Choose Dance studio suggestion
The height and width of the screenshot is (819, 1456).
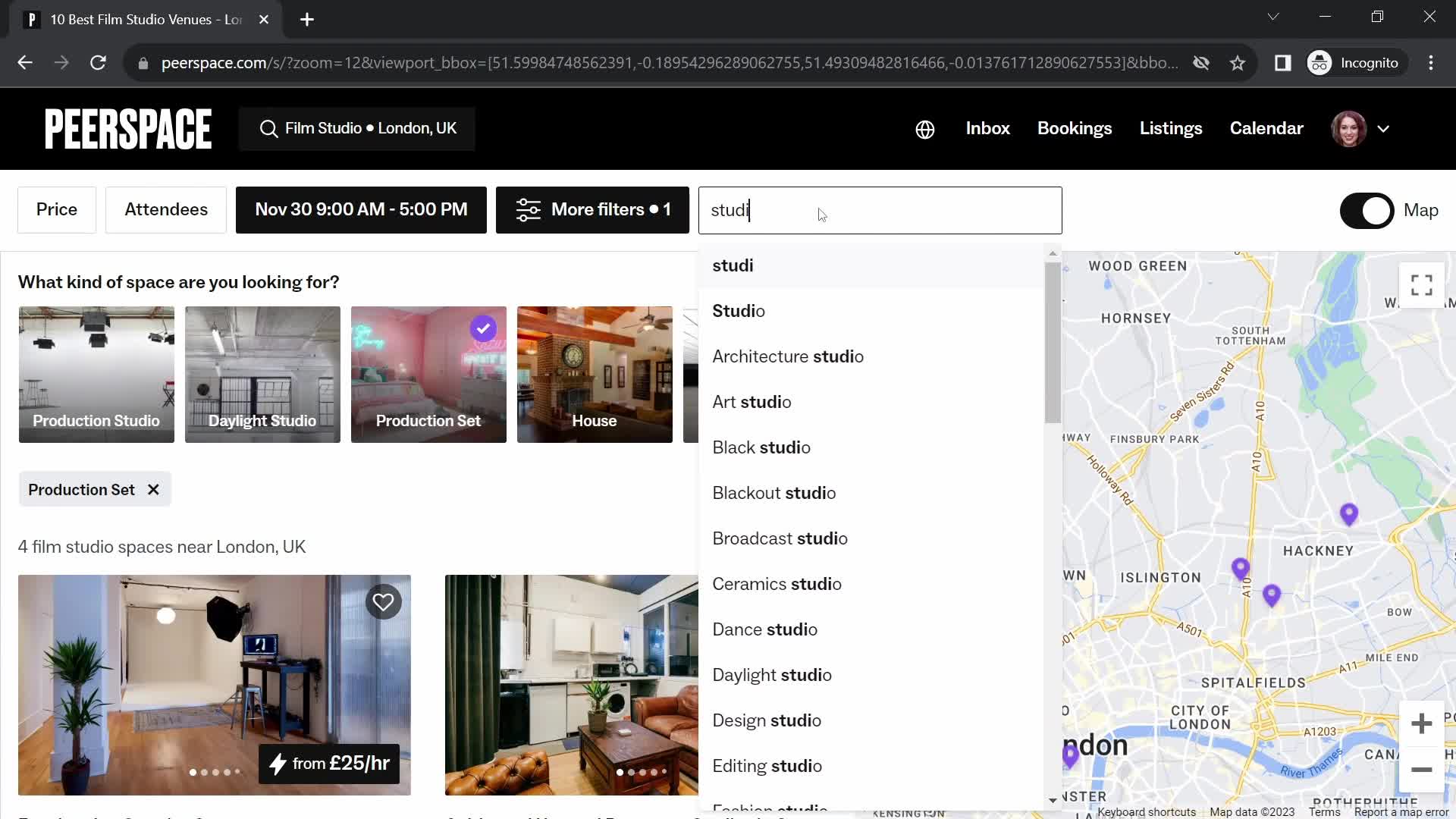(871, 629)
